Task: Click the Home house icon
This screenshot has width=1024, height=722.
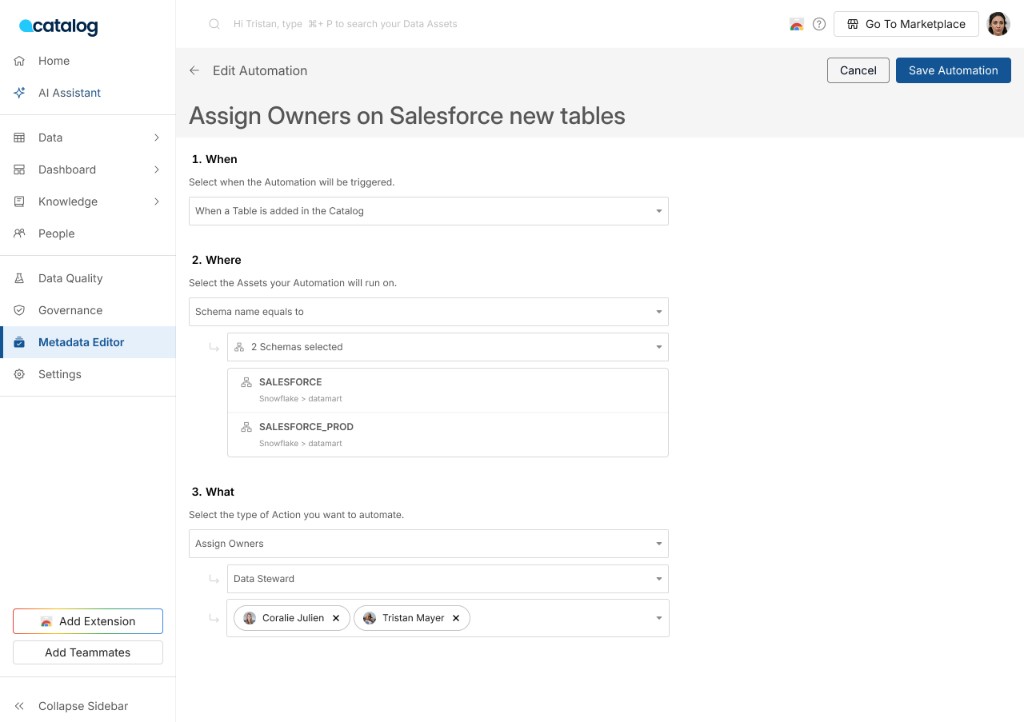Action: [20, 61]
